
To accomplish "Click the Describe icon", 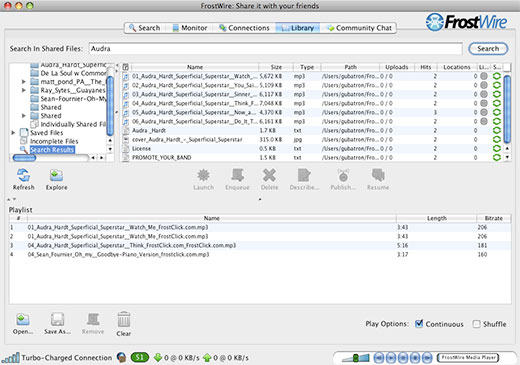I will [x=304, y=175].
